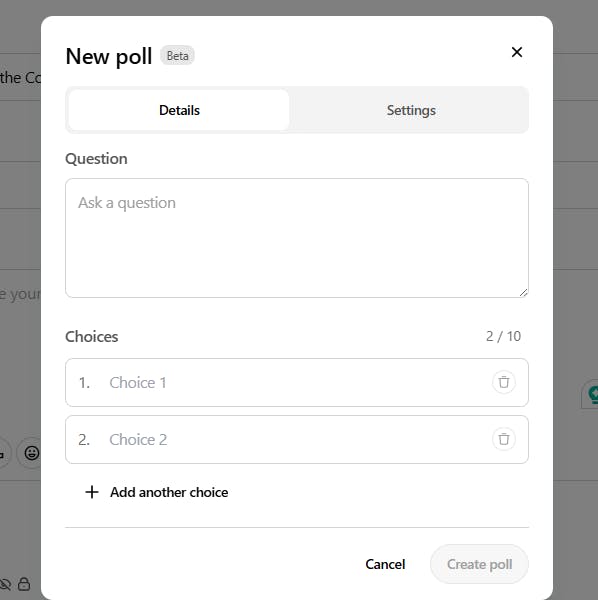
Task: Click the partially hidden button left of emoji
Action: (x=3, y=453)
